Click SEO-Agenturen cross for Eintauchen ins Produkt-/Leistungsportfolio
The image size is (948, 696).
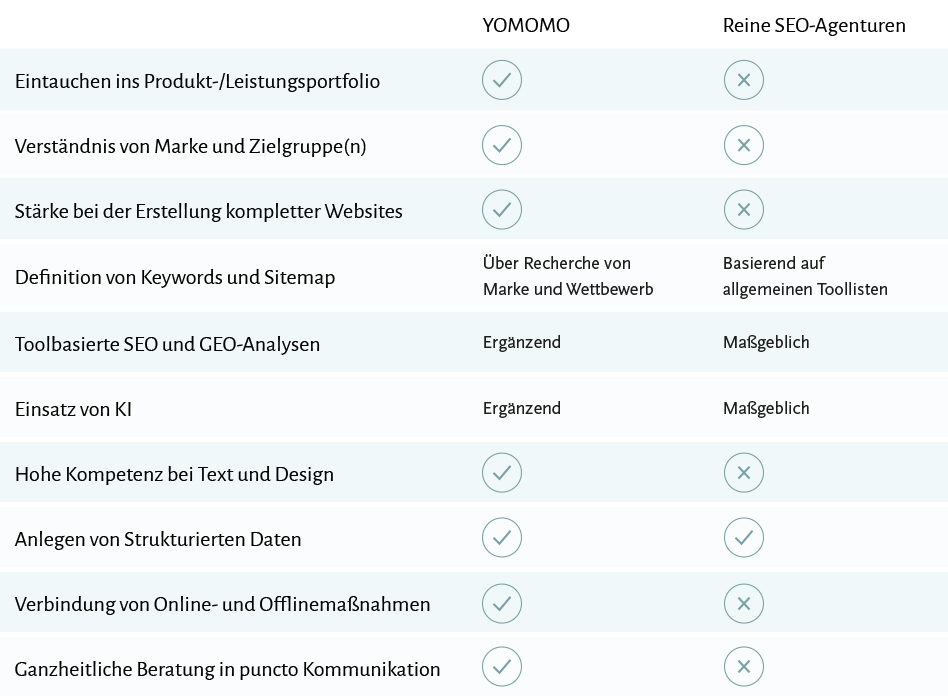tap(744, 80)
